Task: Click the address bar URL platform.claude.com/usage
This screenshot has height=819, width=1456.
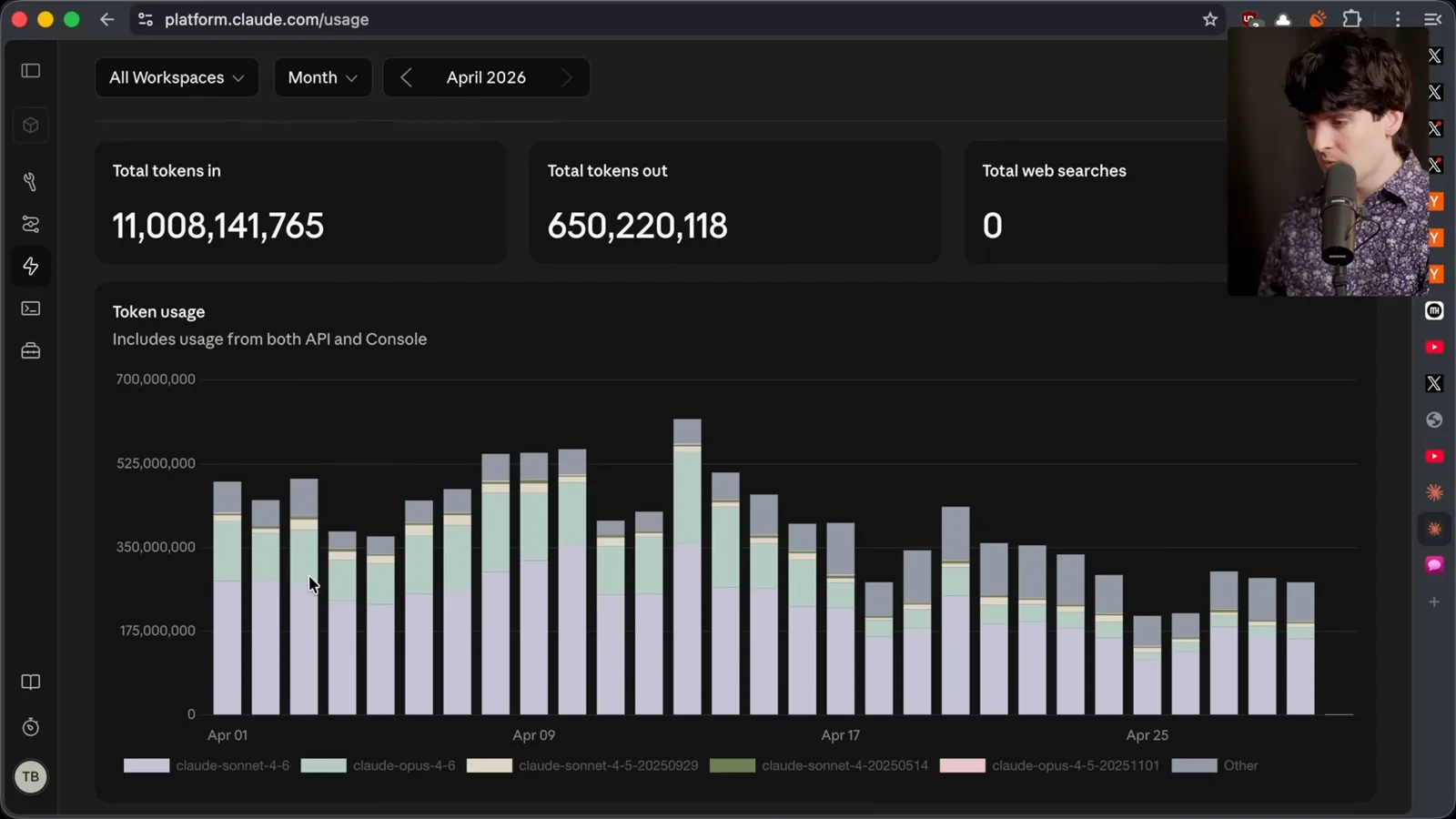Action: tap(267, 19)
